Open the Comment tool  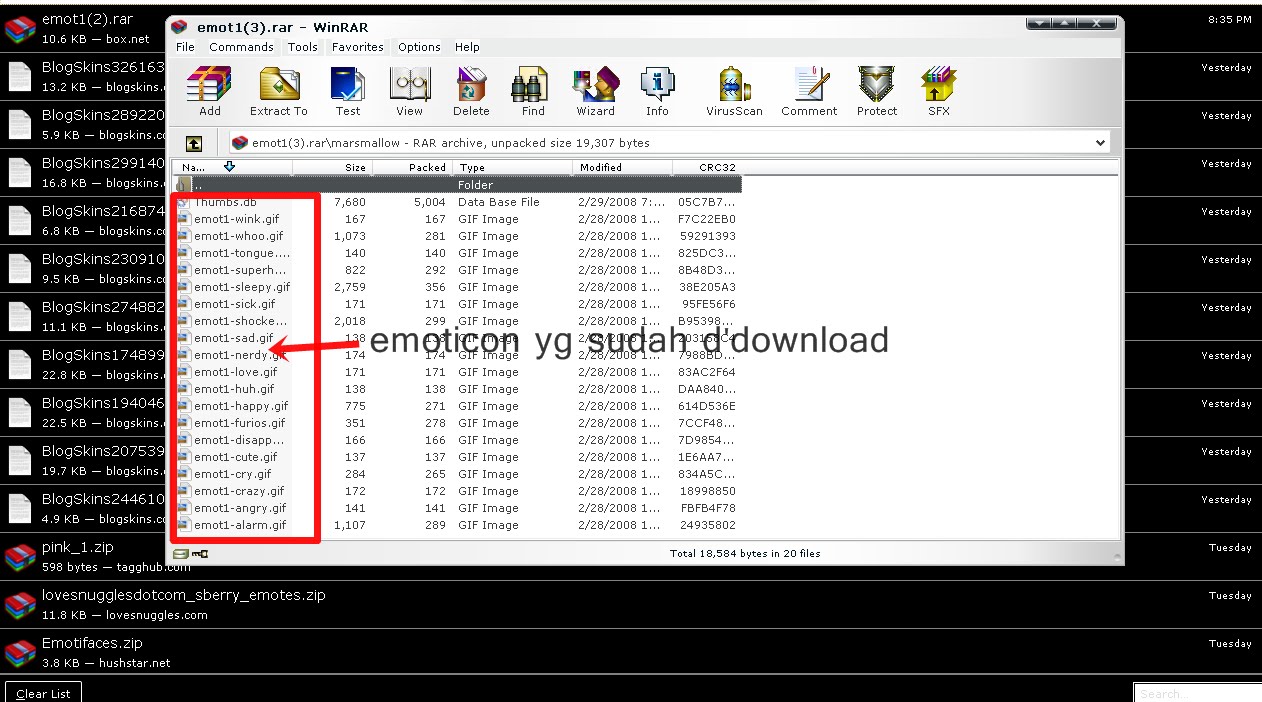809,92
